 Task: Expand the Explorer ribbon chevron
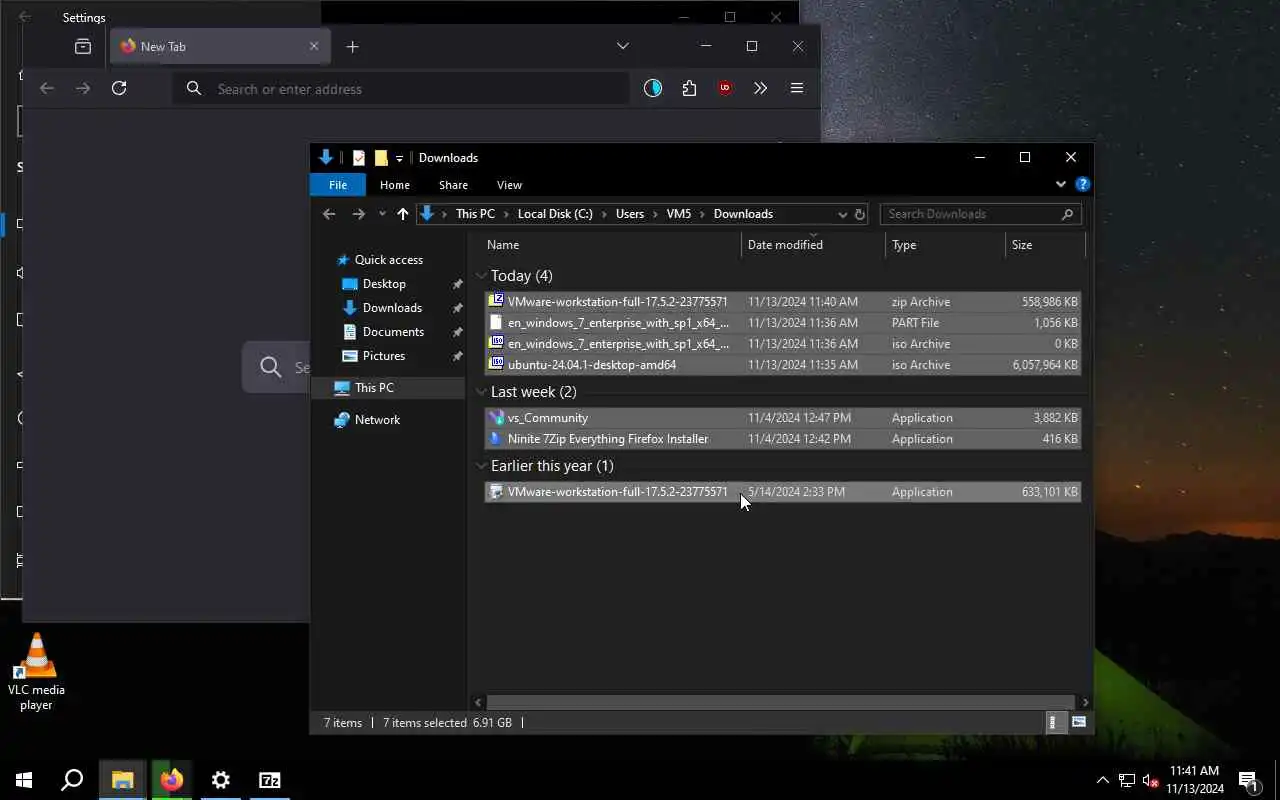(1061, 184)
